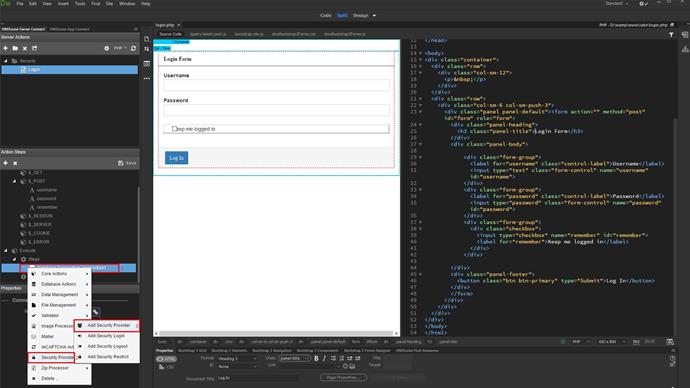Apply bold formatting in Properties
This screenshot has width=690, height=388.
click(x=316, y=359)
